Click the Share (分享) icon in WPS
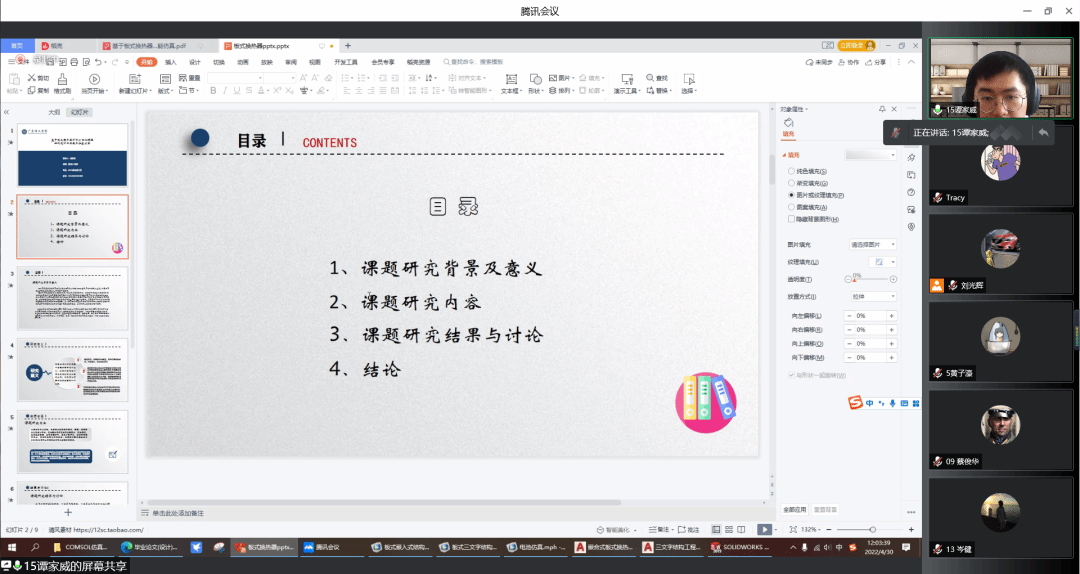 (x=868, y=62)
